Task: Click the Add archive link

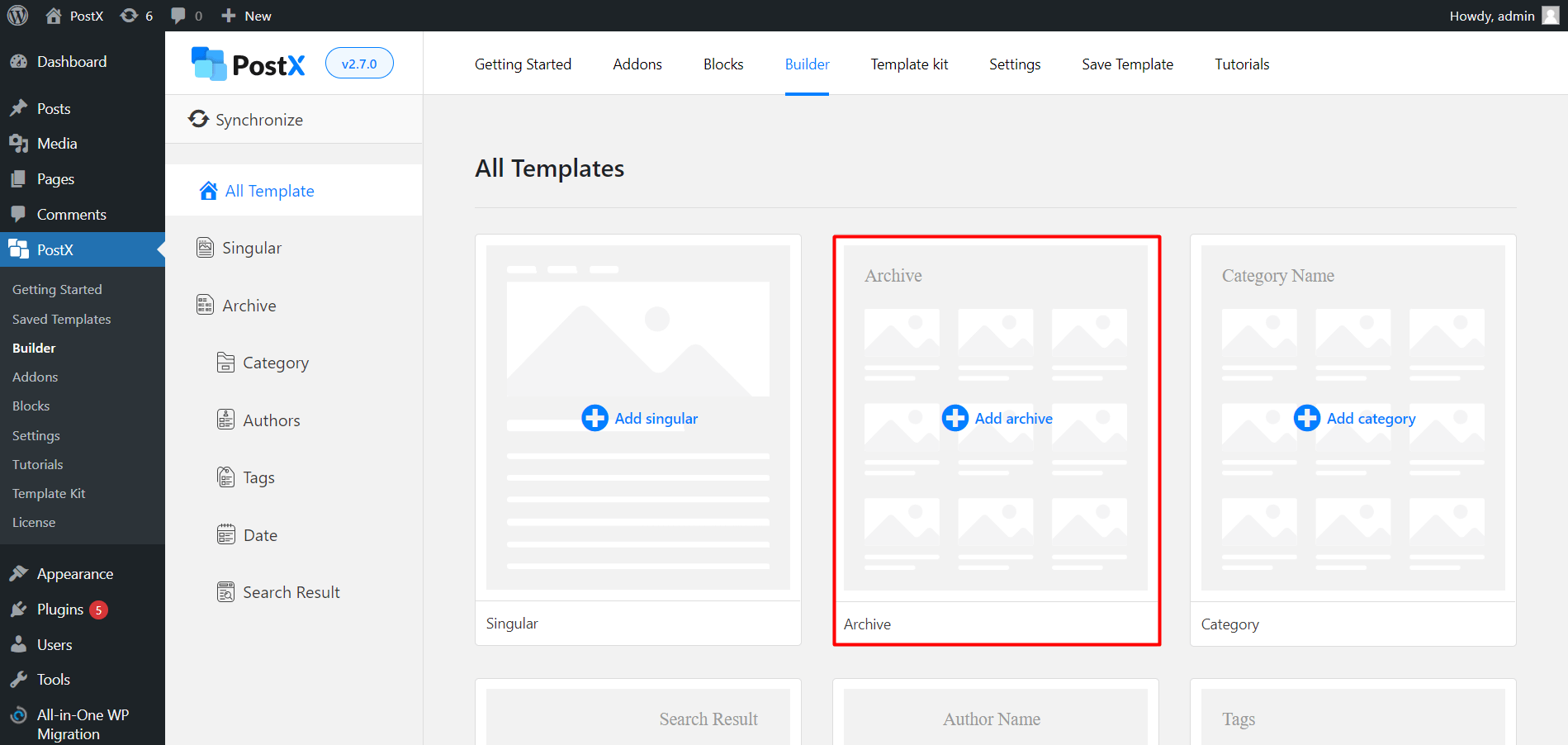Action: point(1013,419)
